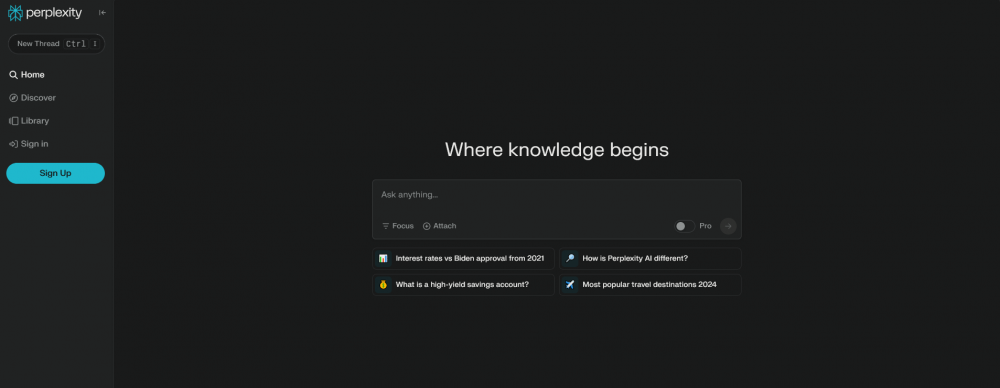Select Most popular travel destinations 2024
The width and height of the screenshot is (1000, 388).
click(x=651, y=285)
